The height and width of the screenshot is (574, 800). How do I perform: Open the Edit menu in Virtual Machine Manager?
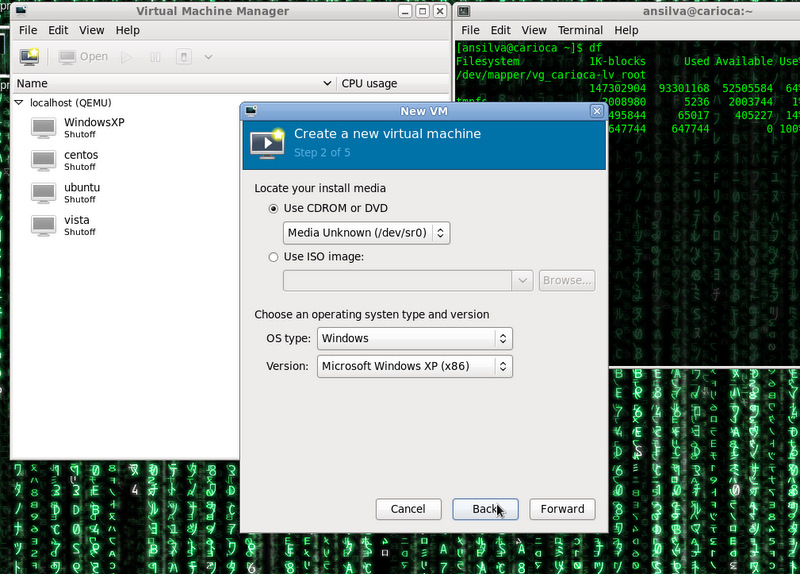tap(60, 31)
